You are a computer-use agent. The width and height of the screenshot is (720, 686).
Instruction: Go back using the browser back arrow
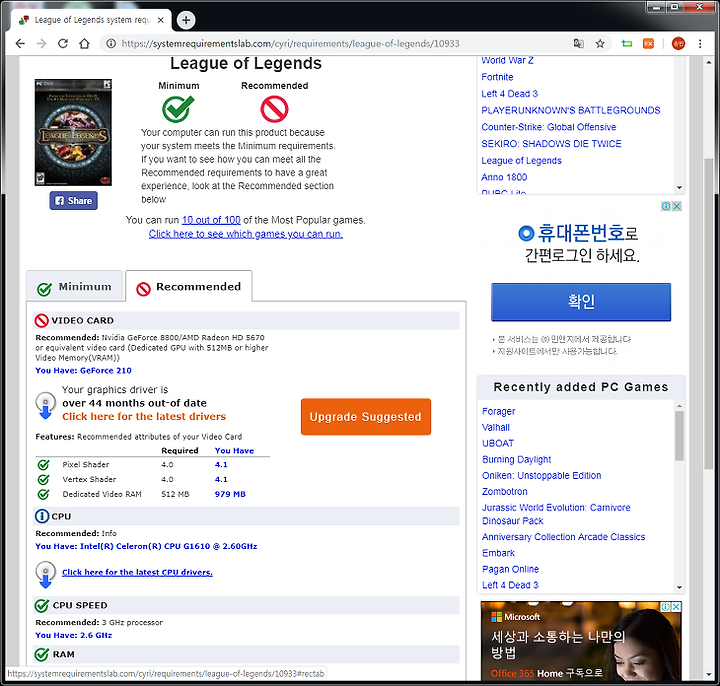(20, 44)
